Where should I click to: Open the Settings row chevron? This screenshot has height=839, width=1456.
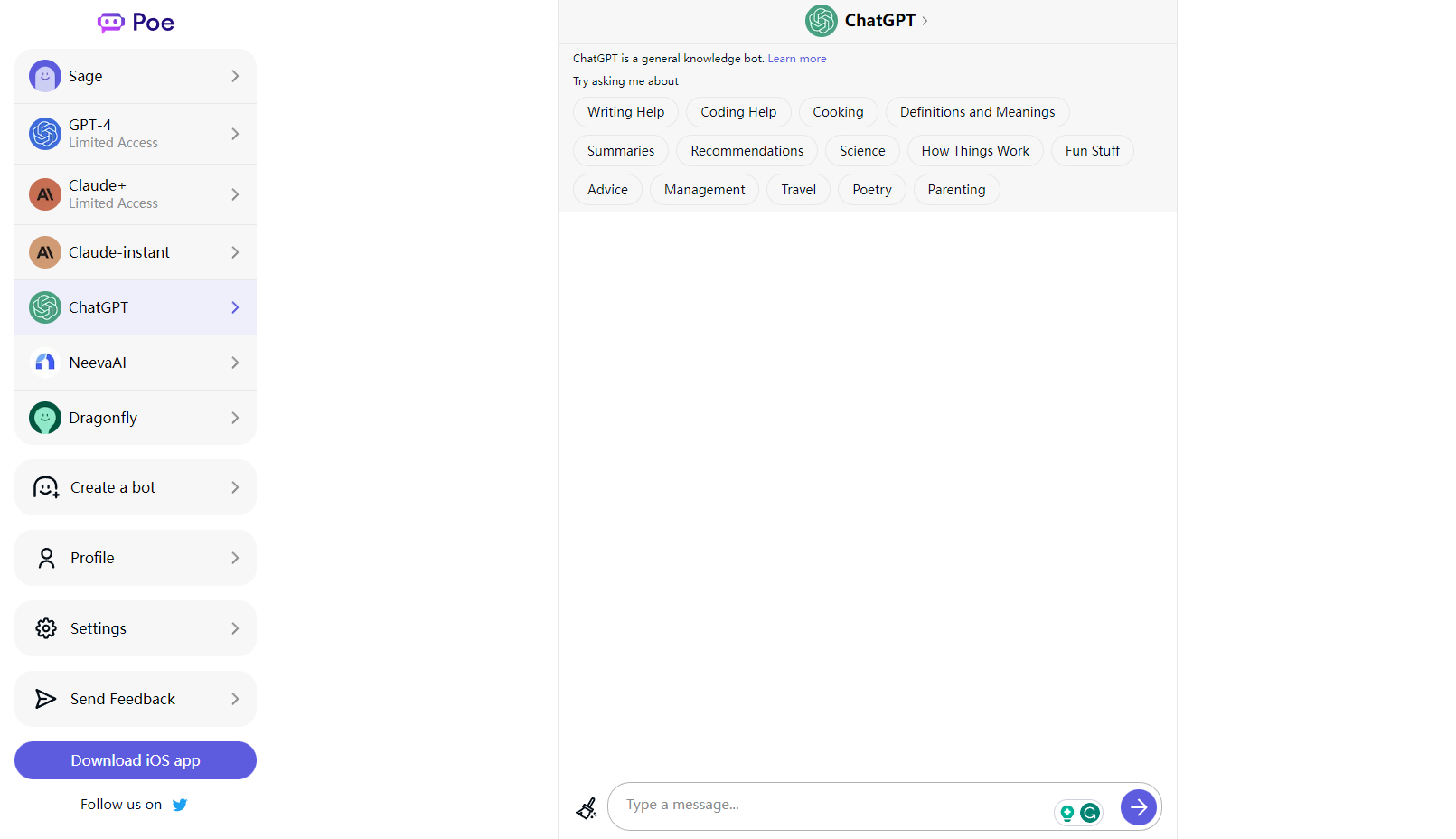(x=235, y=628)
